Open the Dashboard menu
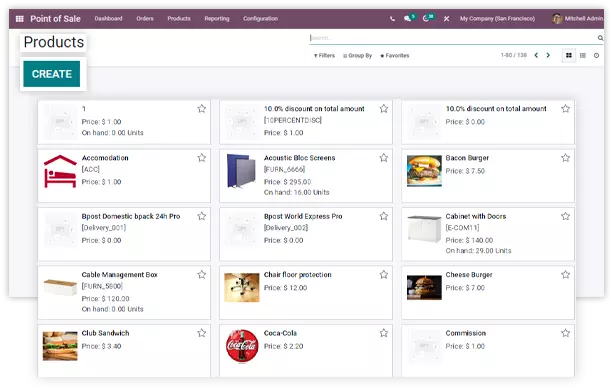 pyautogui.click(x=108, y=18)
